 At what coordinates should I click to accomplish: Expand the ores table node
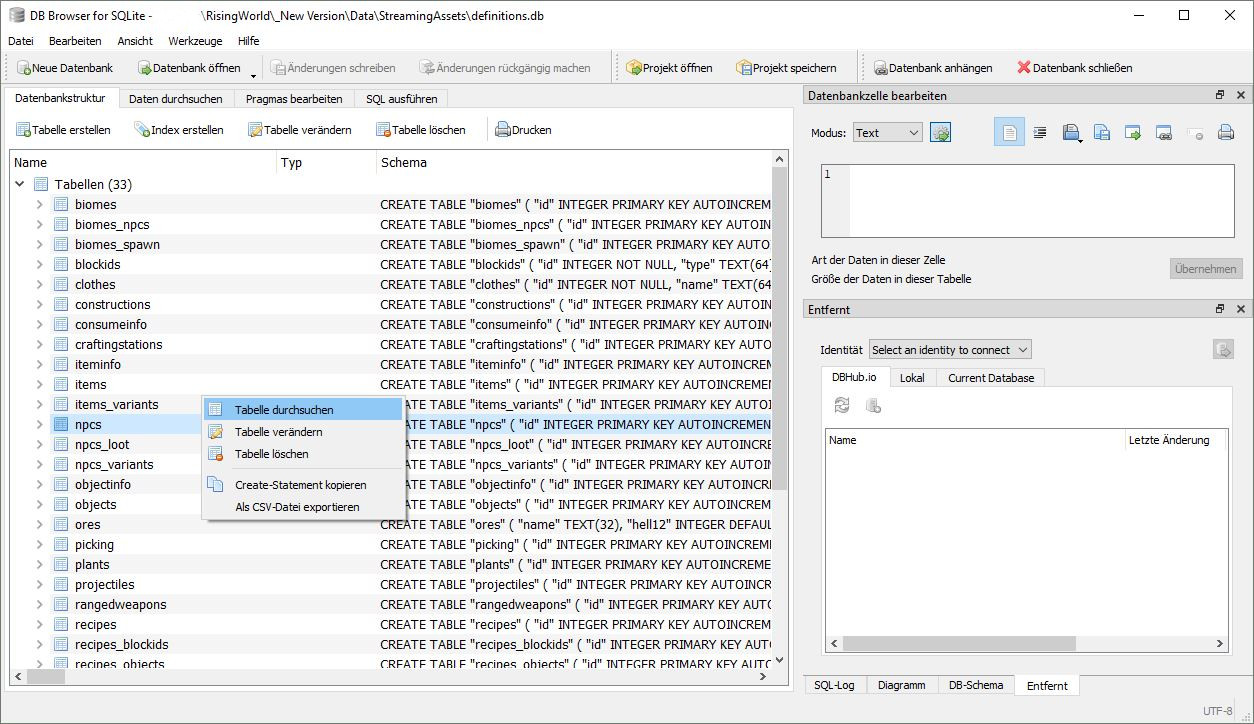[x=40, y=524]
